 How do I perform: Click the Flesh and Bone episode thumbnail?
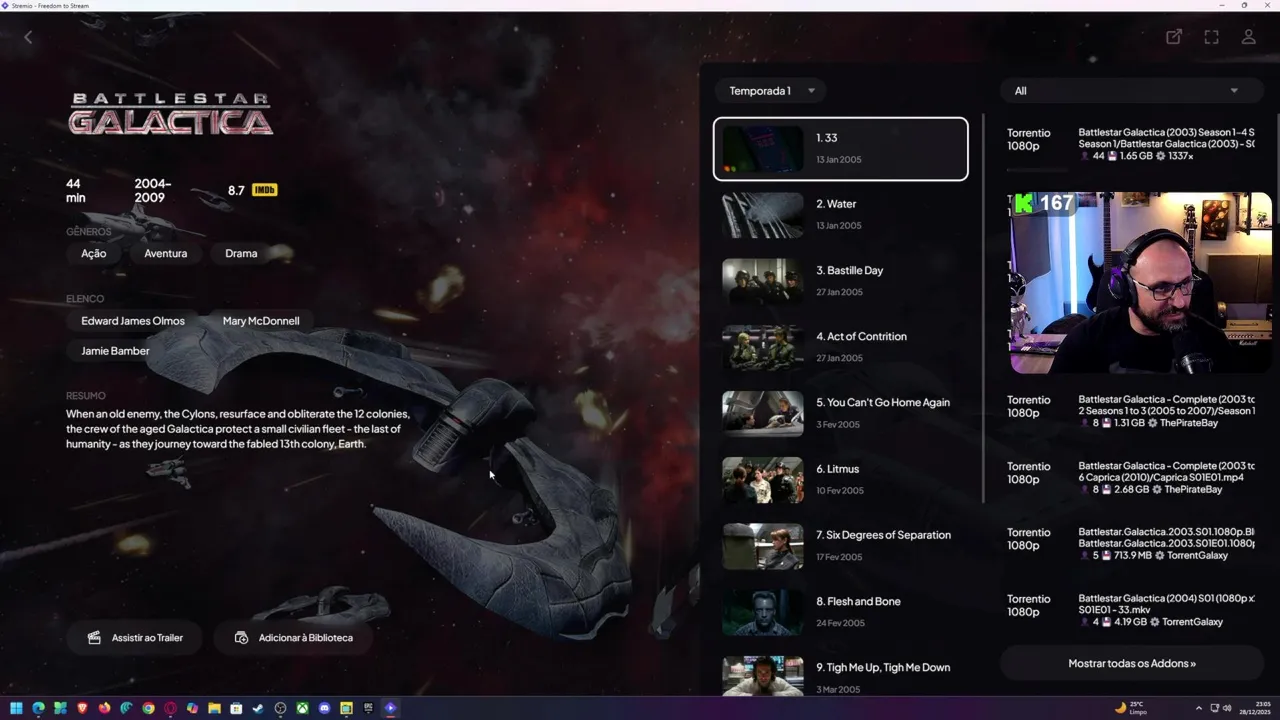point(763,612)
